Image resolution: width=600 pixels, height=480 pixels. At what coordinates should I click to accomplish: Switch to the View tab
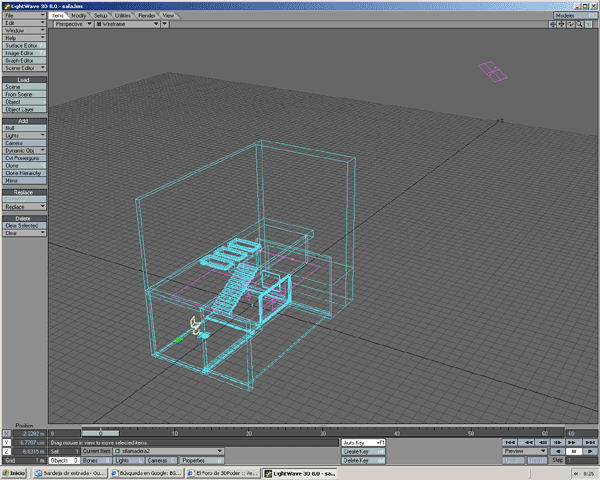(168, 16)
